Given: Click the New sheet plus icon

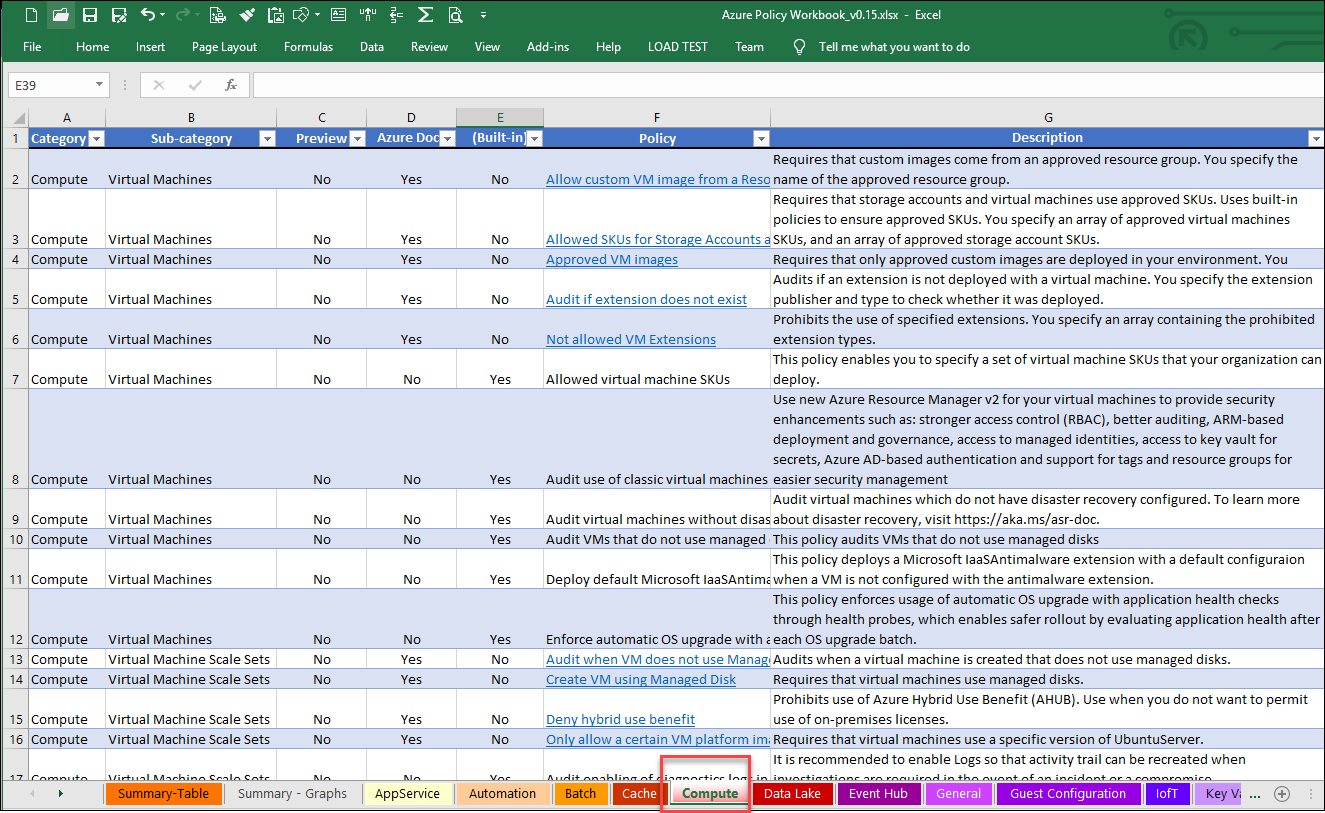Looking at the screenshot, I should point(1281,794).
